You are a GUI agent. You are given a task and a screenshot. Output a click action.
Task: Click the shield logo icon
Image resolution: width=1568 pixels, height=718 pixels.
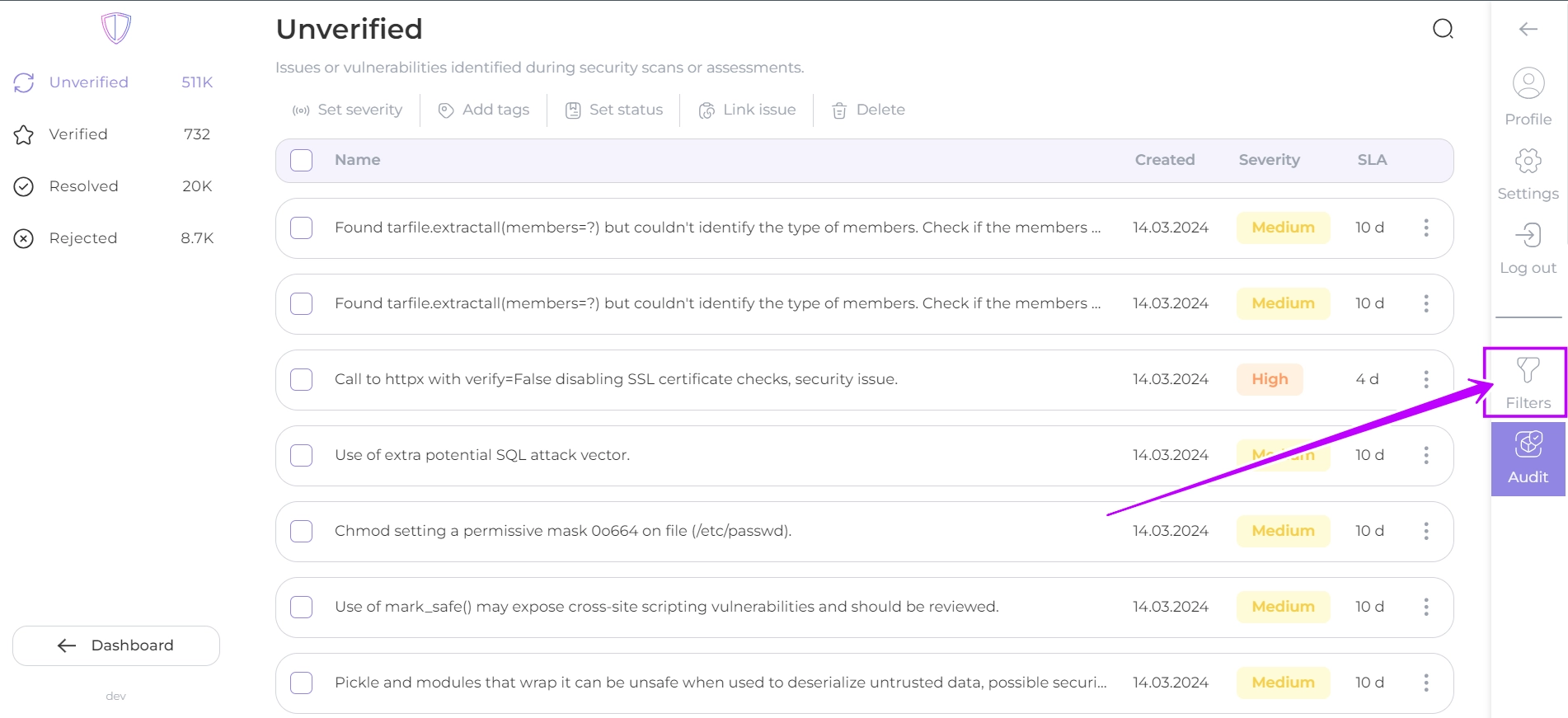[x=116, y=28]
